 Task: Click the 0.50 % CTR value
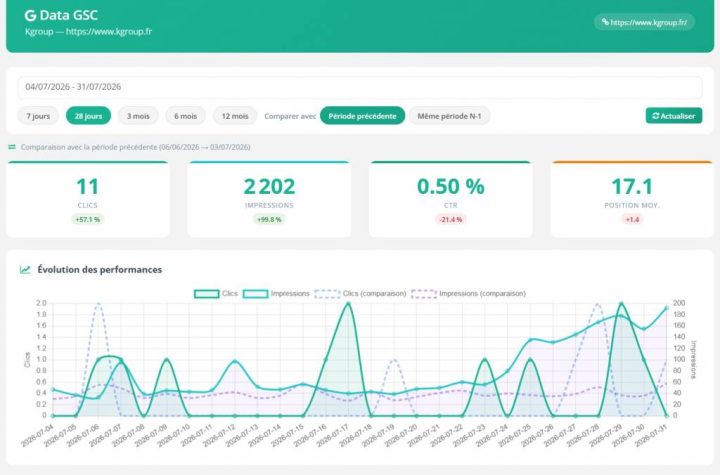pos(450,187)
